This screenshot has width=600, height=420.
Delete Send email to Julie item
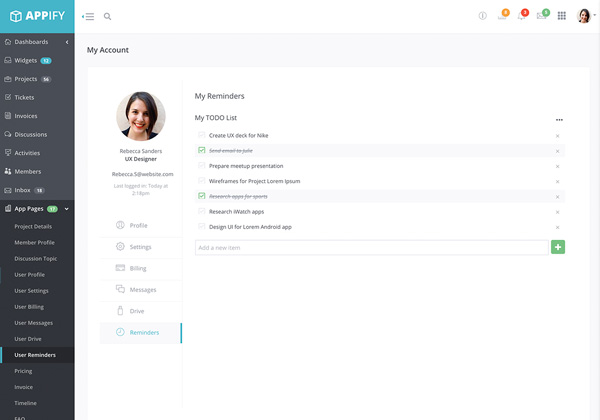pyautogui.click(x=558, y=151)
